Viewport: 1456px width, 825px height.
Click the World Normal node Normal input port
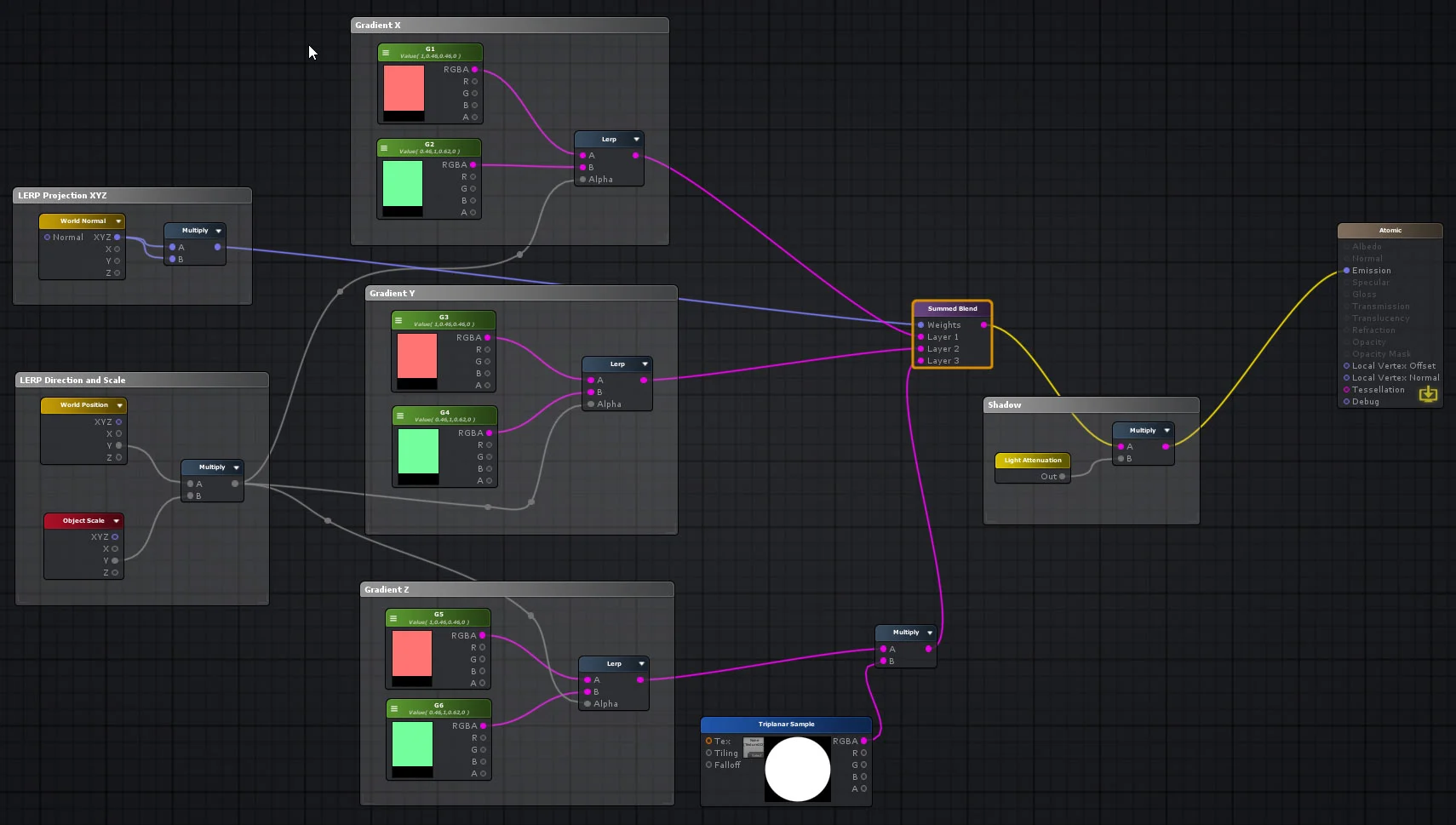click(x=47, y=238)
